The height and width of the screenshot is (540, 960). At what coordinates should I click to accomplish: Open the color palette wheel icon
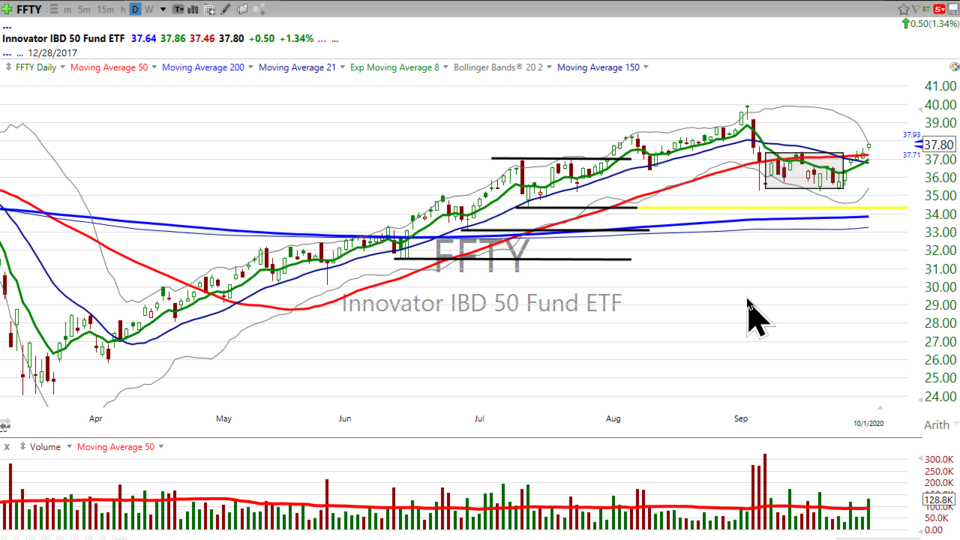(x=954, y=67)
